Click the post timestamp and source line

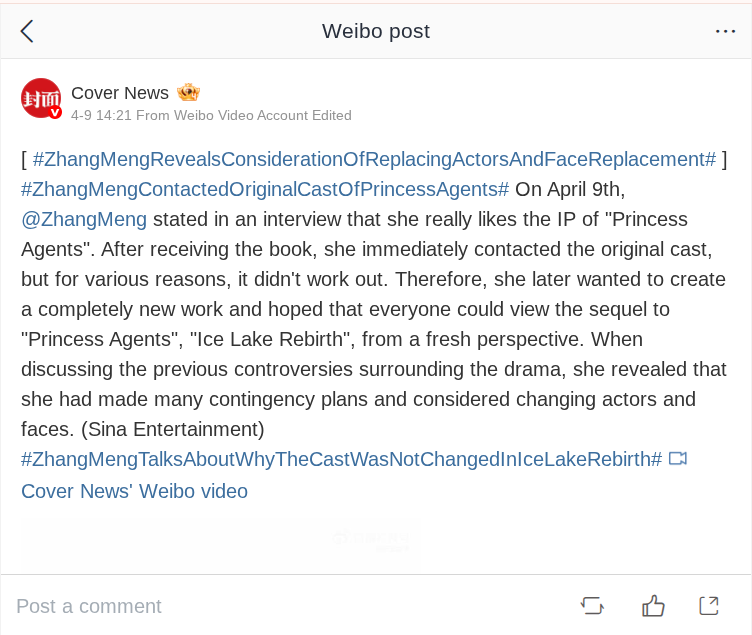[211, 115]
